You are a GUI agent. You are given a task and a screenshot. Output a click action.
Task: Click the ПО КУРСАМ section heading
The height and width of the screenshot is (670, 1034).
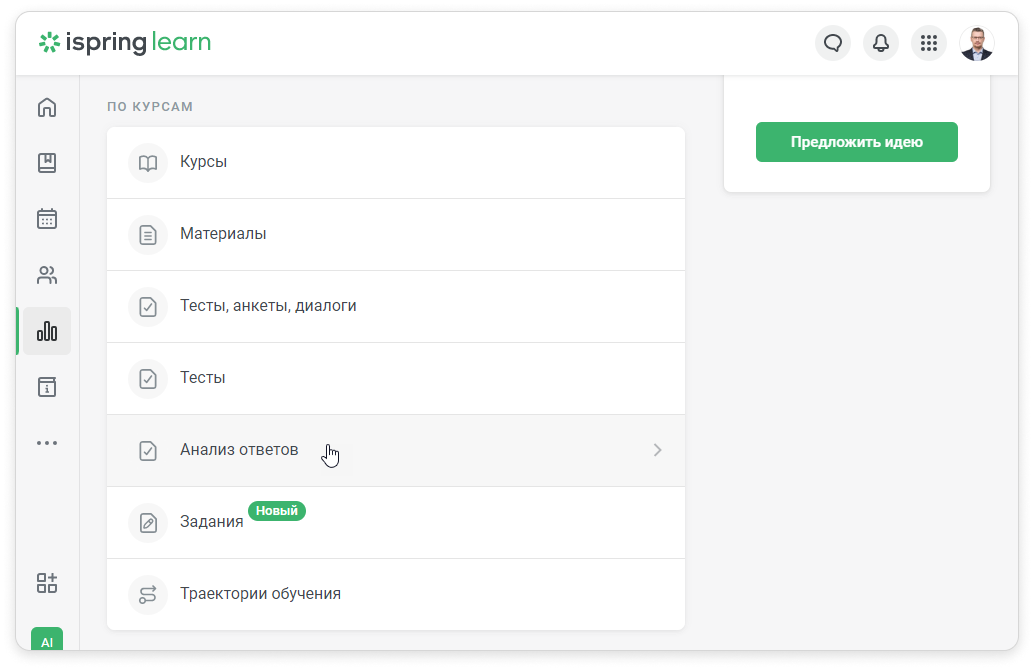(x=150, y=107)
